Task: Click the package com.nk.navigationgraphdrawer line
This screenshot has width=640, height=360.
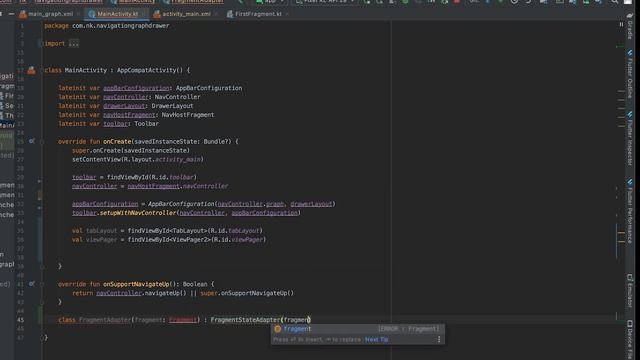Action: tap(107, 26)
